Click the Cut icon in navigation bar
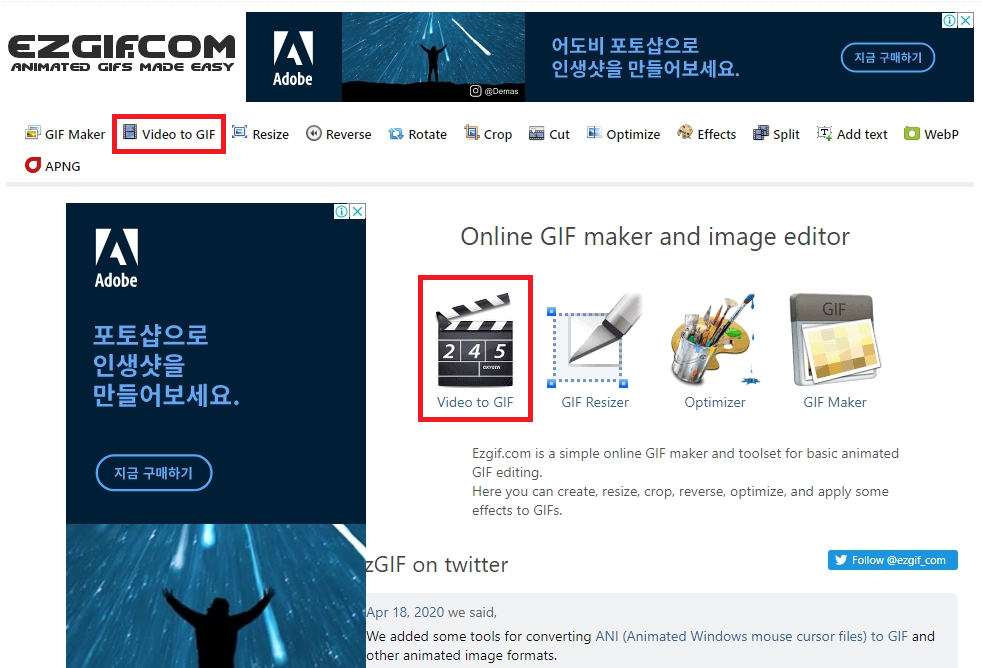Image resolution: width=982 pixels, height=668 pixels. point(536,133)
